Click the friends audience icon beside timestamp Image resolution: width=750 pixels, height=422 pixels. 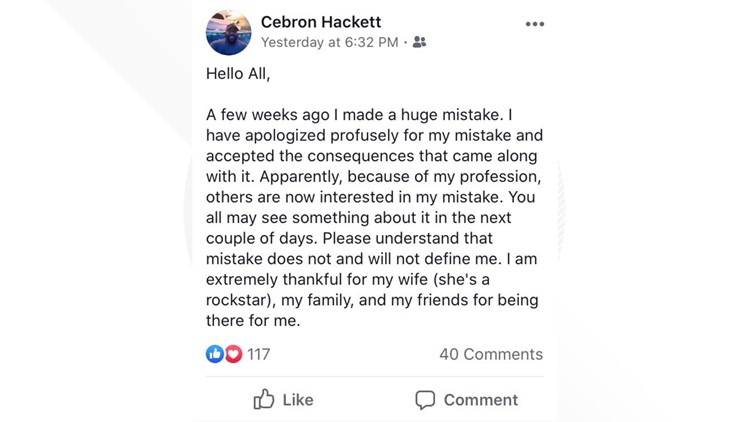[x=419, y=42]
